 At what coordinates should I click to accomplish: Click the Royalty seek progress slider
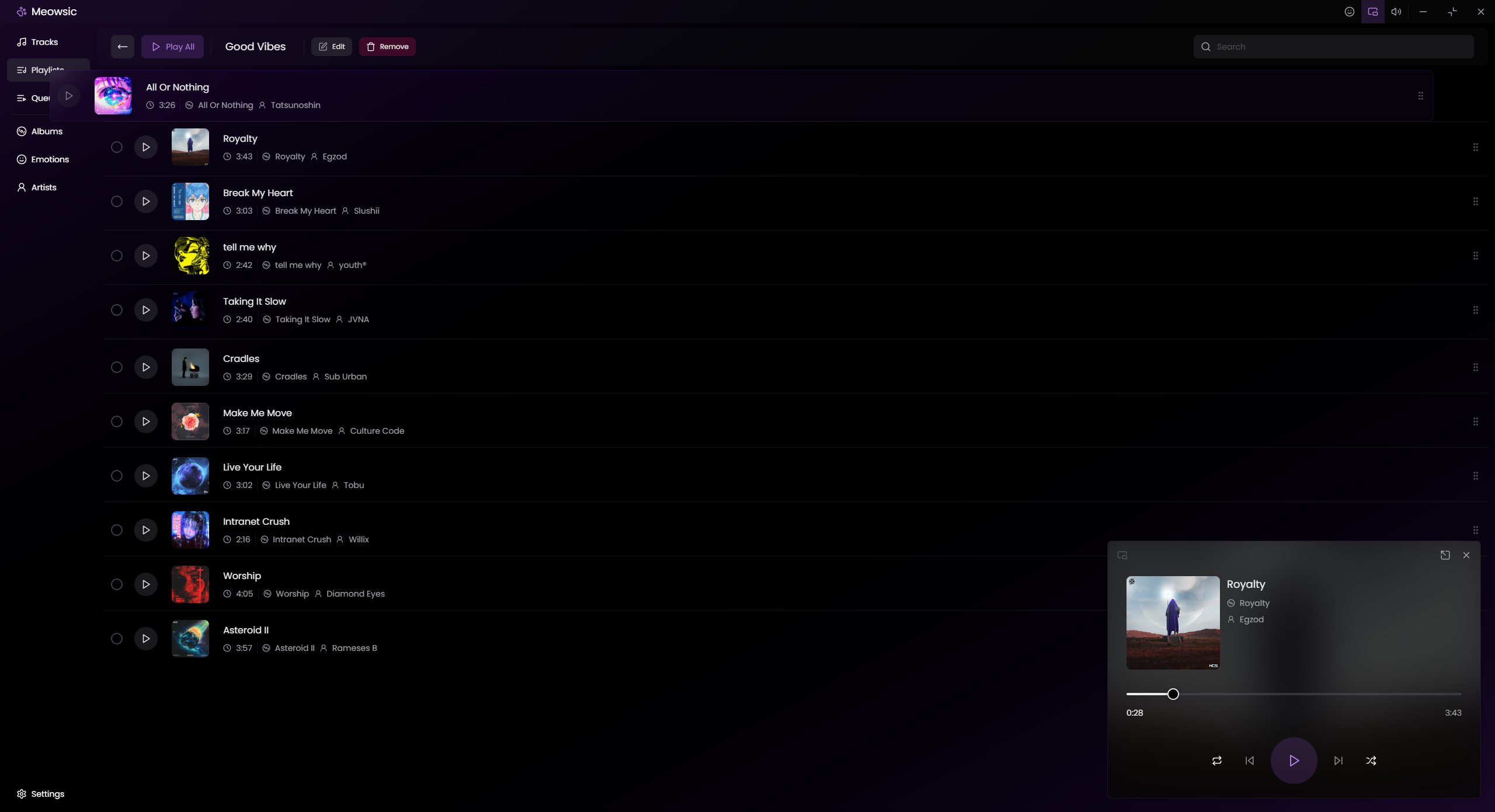[x=1294, y=694]
